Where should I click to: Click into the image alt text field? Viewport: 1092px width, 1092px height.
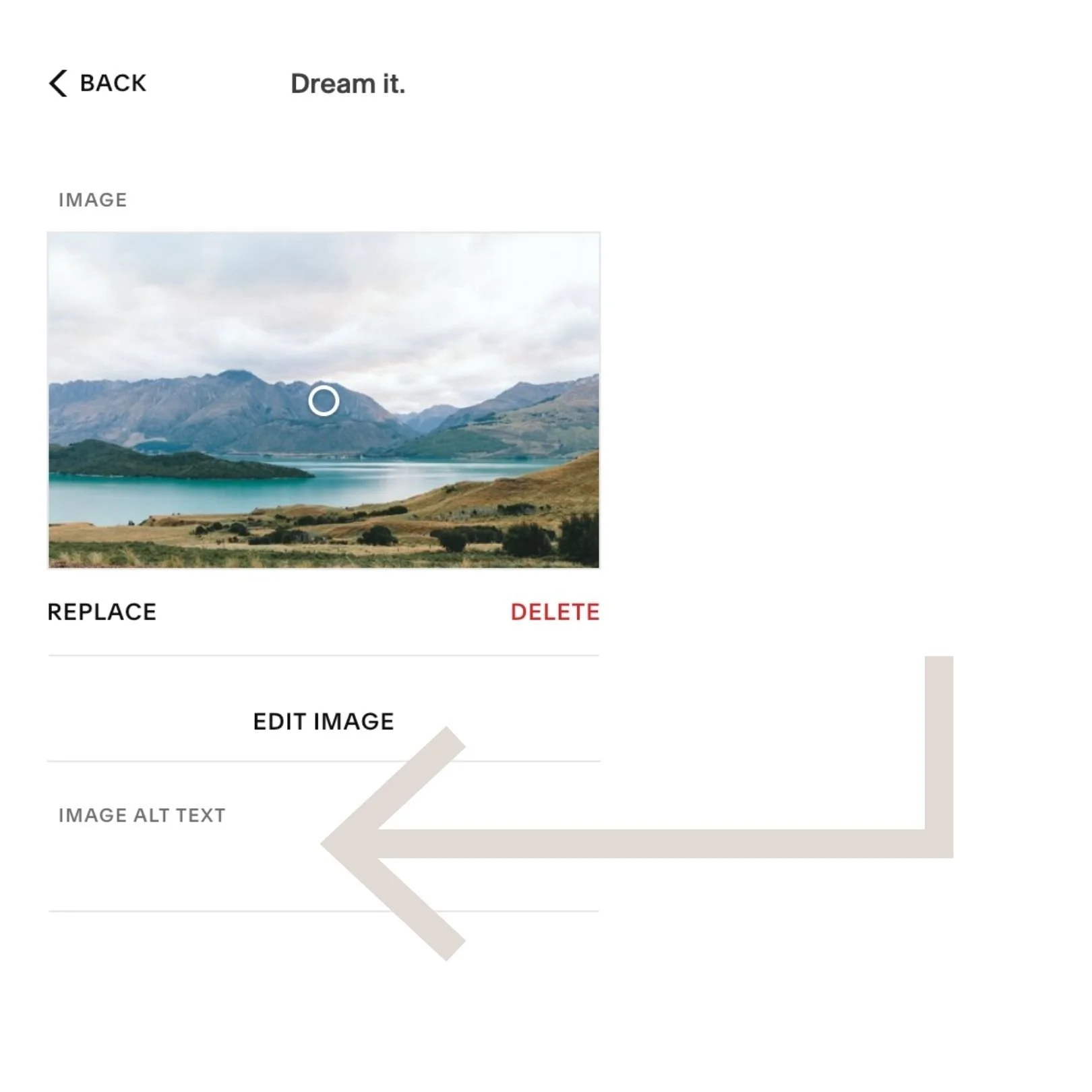pyautogui.click(x=324, y=870)
